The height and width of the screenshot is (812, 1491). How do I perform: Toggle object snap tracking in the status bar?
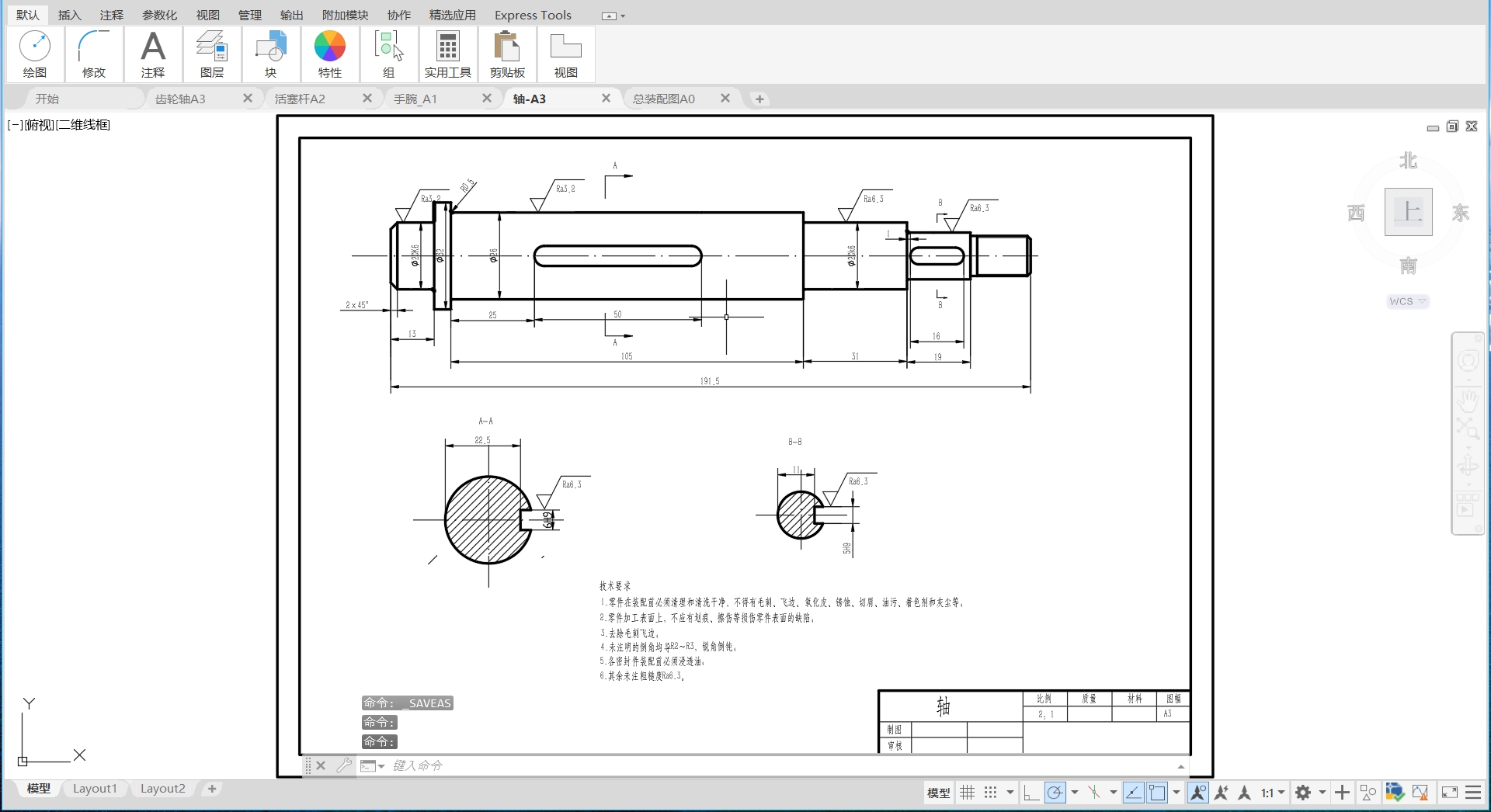click(x=1134, y=793)
